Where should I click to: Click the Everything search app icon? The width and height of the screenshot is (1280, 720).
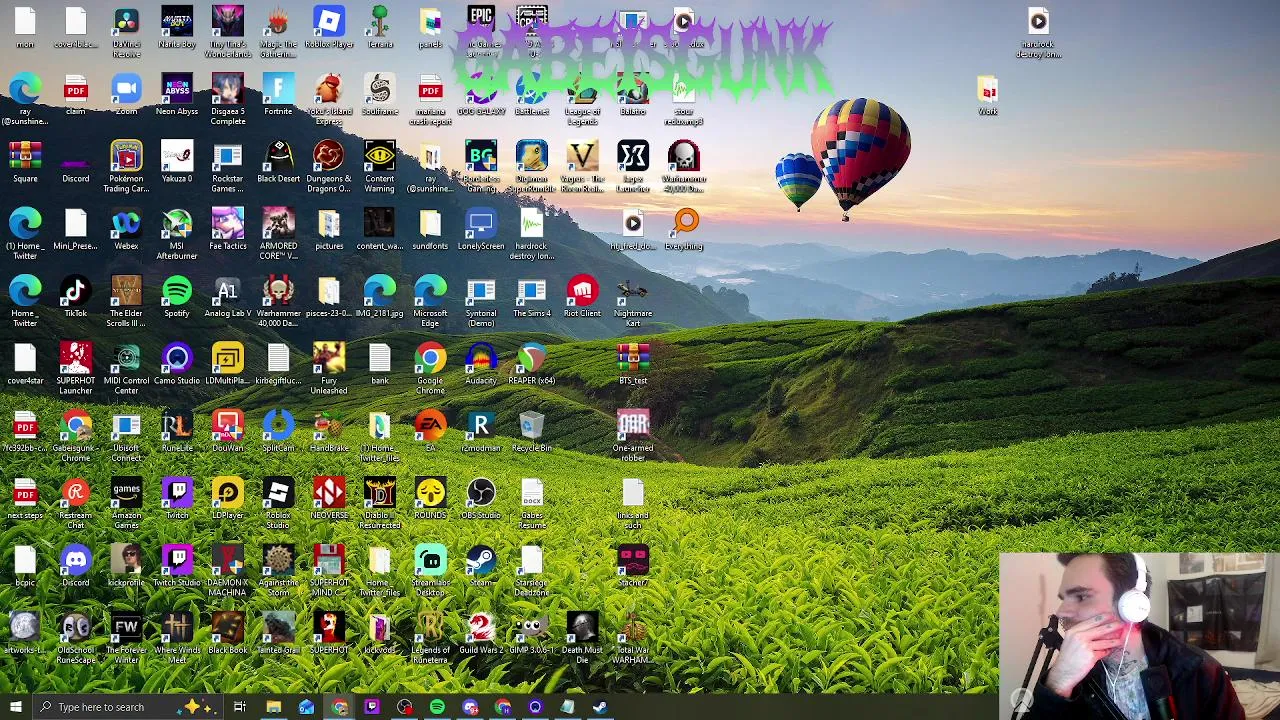pos(685,230)
